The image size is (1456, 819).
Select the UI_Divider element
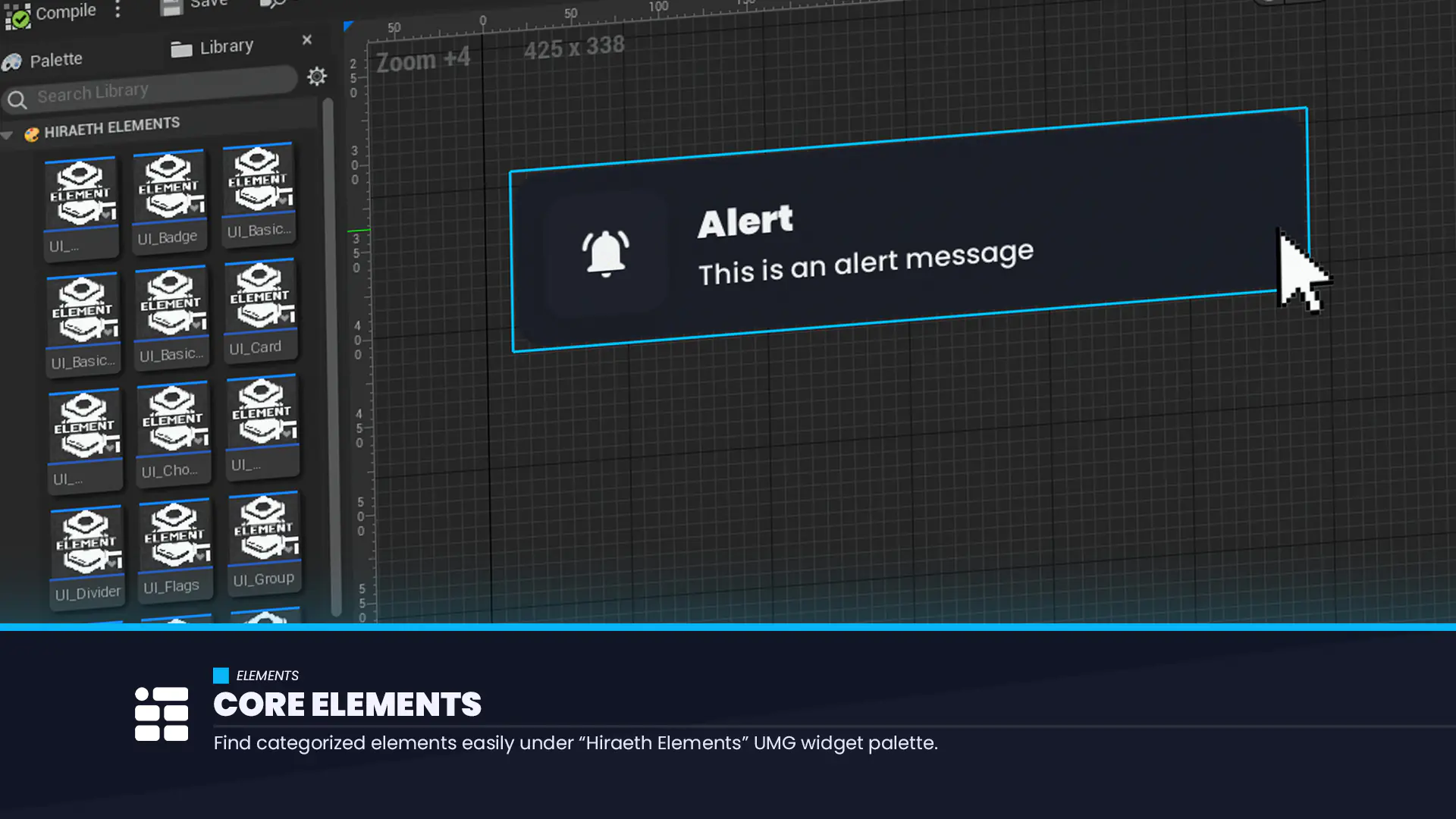(x=86, y=557)
